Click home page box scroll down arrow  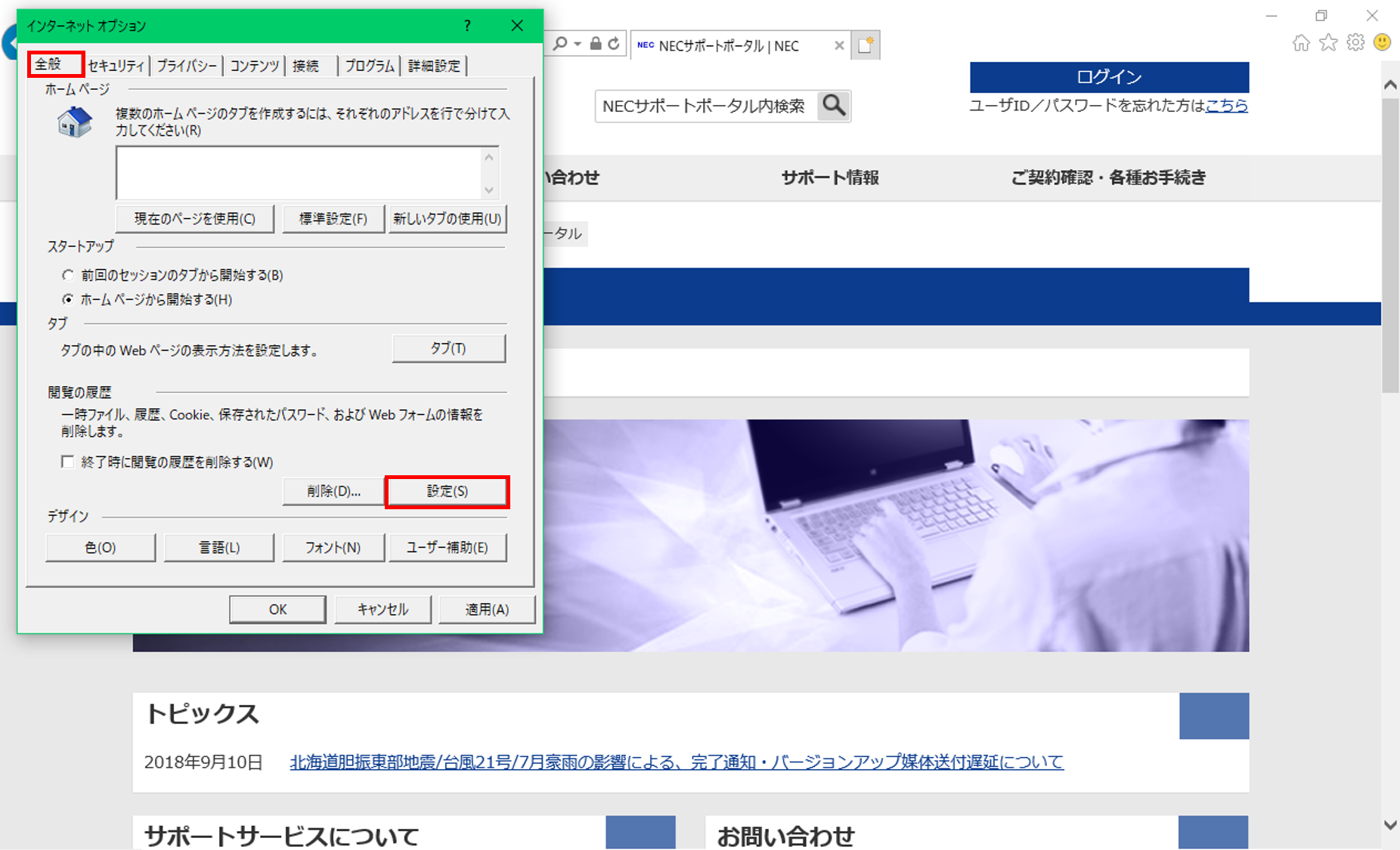pyautogui.click(x=489, y=190)
